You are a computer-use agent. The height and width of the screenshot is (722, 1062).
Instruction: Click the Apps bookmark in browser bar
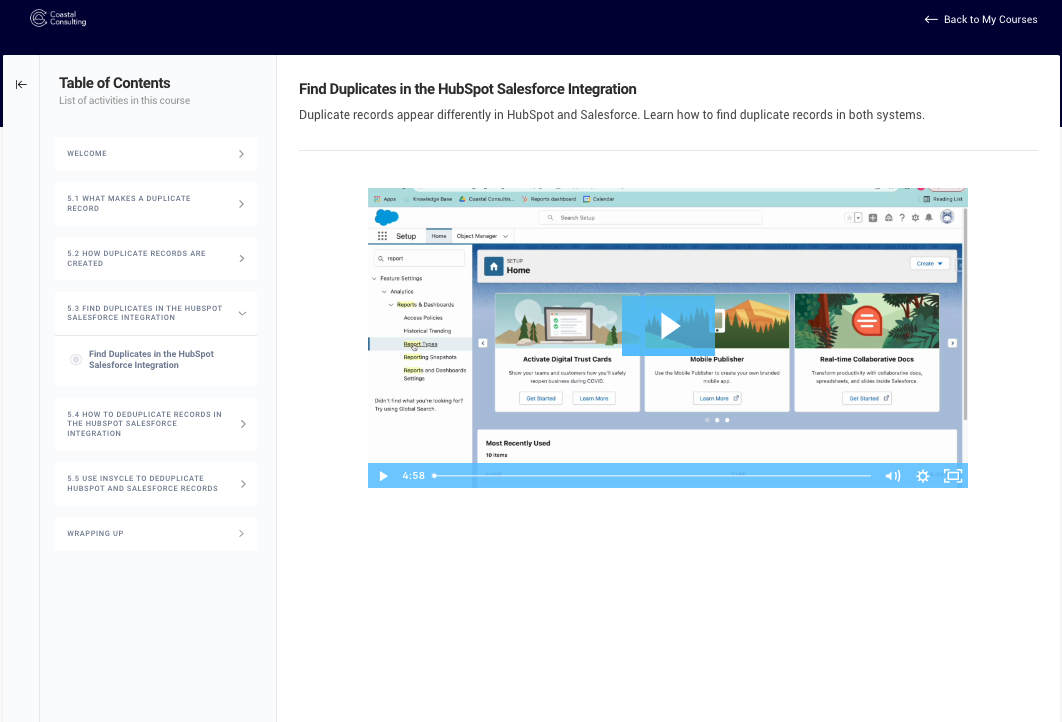(385, 199)
